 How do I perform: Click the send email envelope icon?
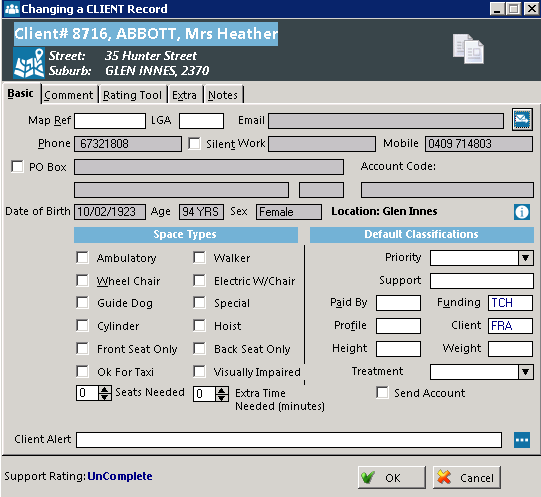pos(522,119)
